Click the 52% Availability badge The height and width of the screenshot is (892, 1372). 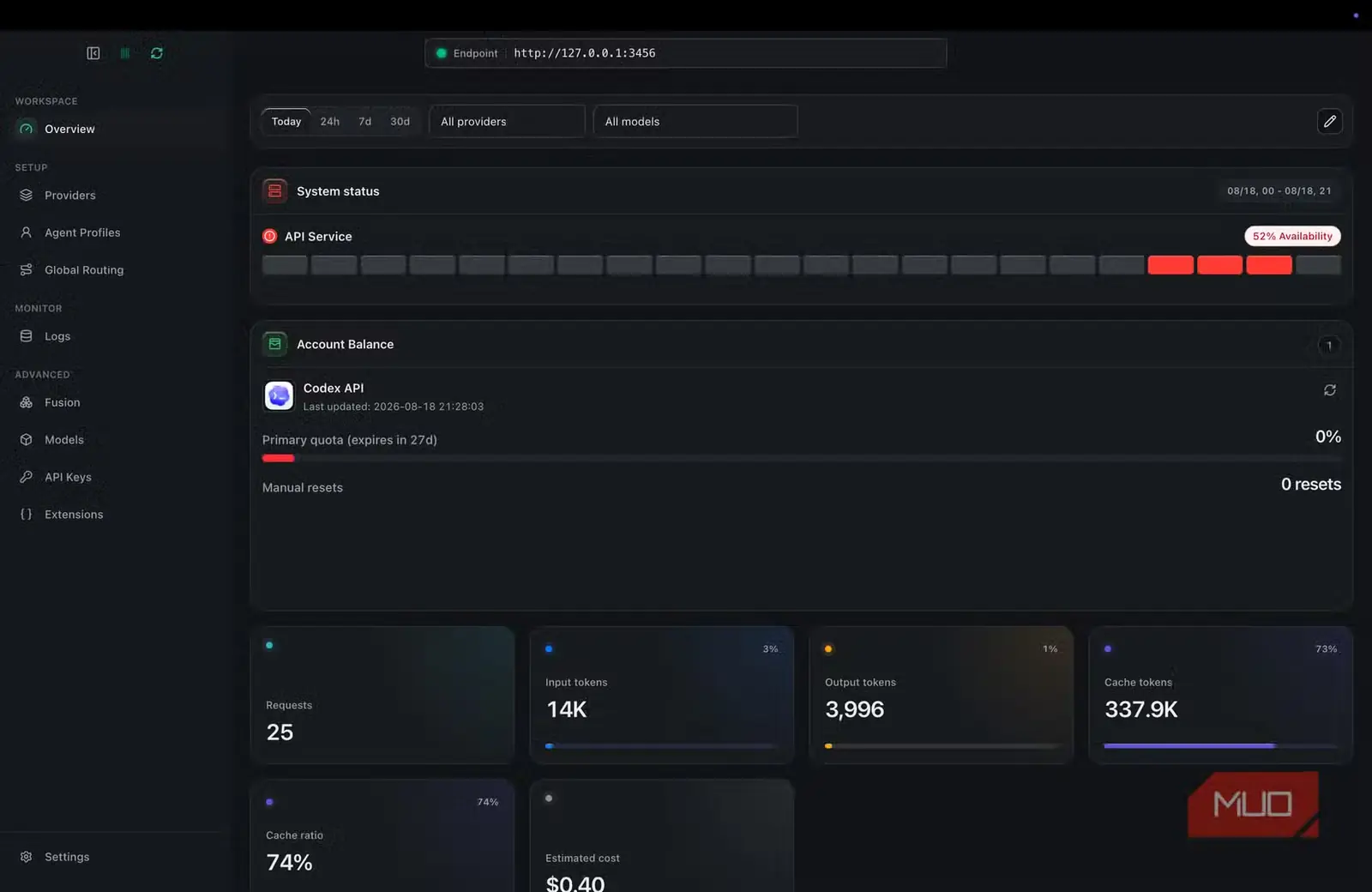(1293, 237)
